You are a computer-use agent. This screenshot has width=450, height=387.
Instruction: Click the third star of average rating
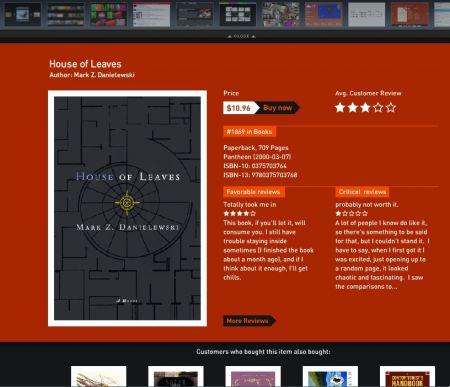[365, 107]
